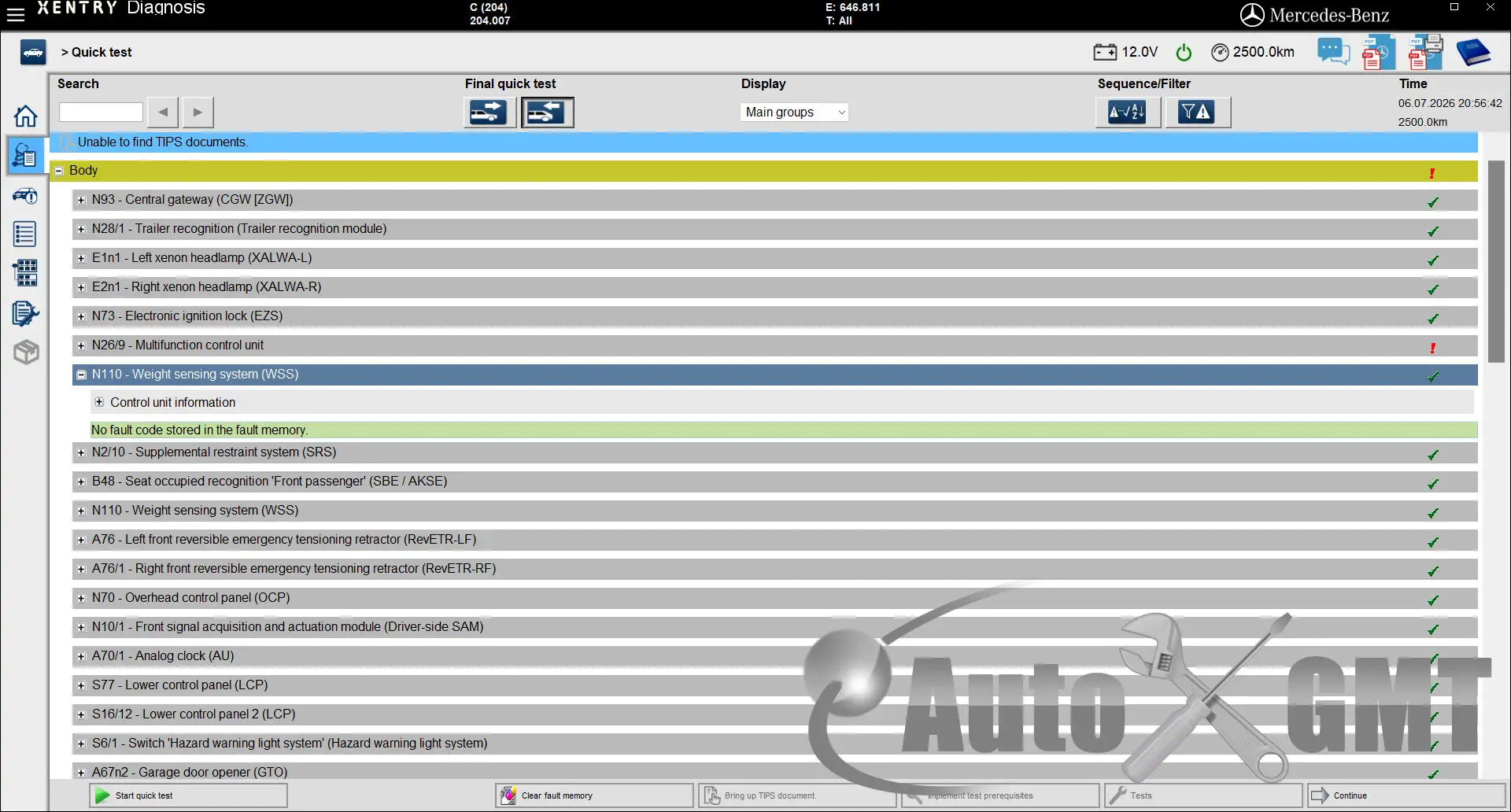Click Start quick test button
The height and width of the screenshot is (812, 1511).
[188, 795]
